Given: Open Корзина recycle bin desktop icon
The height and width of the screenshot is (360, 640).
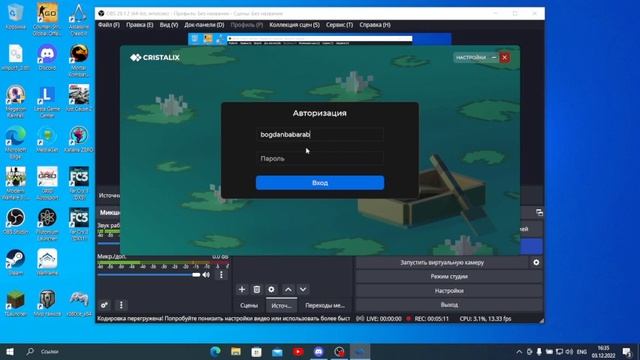Looking at the screenshot, I should coord(16,17).
